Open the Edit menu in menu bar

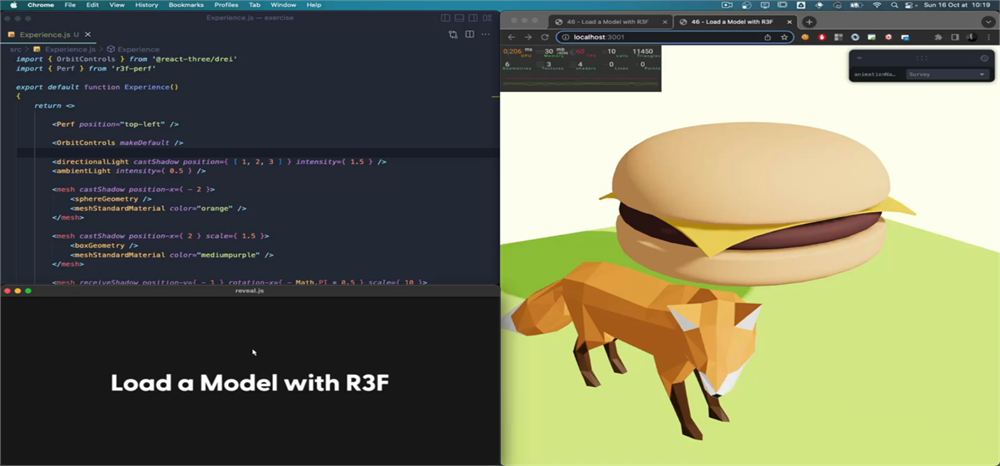[x=92, y=4]
